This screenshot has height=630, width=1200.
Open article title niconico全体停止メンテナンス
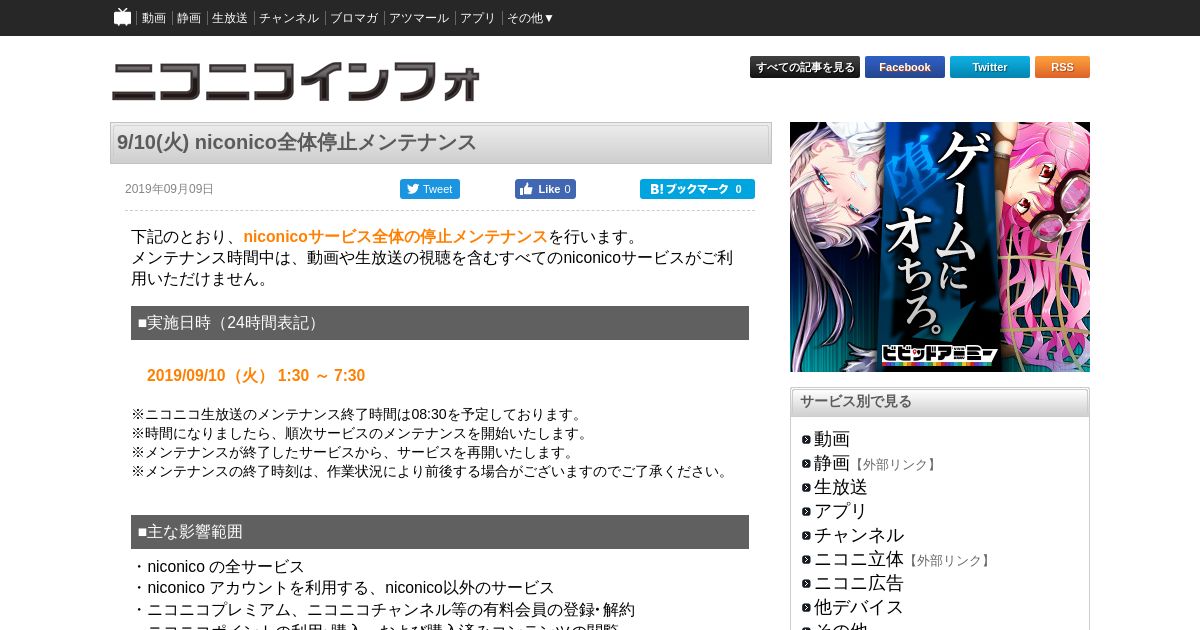tap(296, 142)
